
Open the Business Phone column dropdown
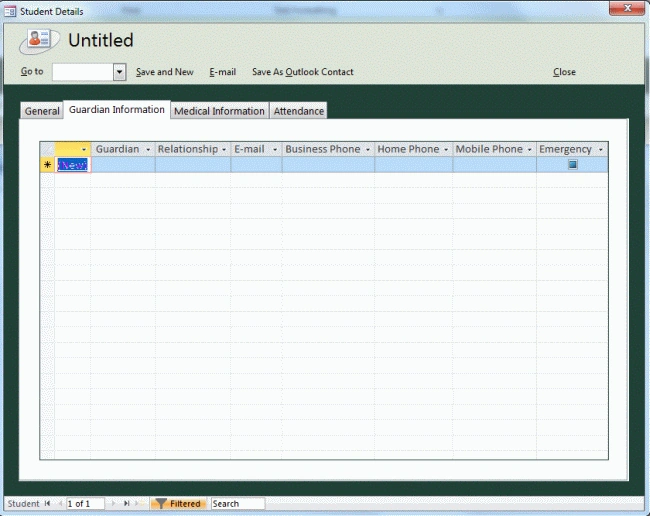click(x=367, y=150)
